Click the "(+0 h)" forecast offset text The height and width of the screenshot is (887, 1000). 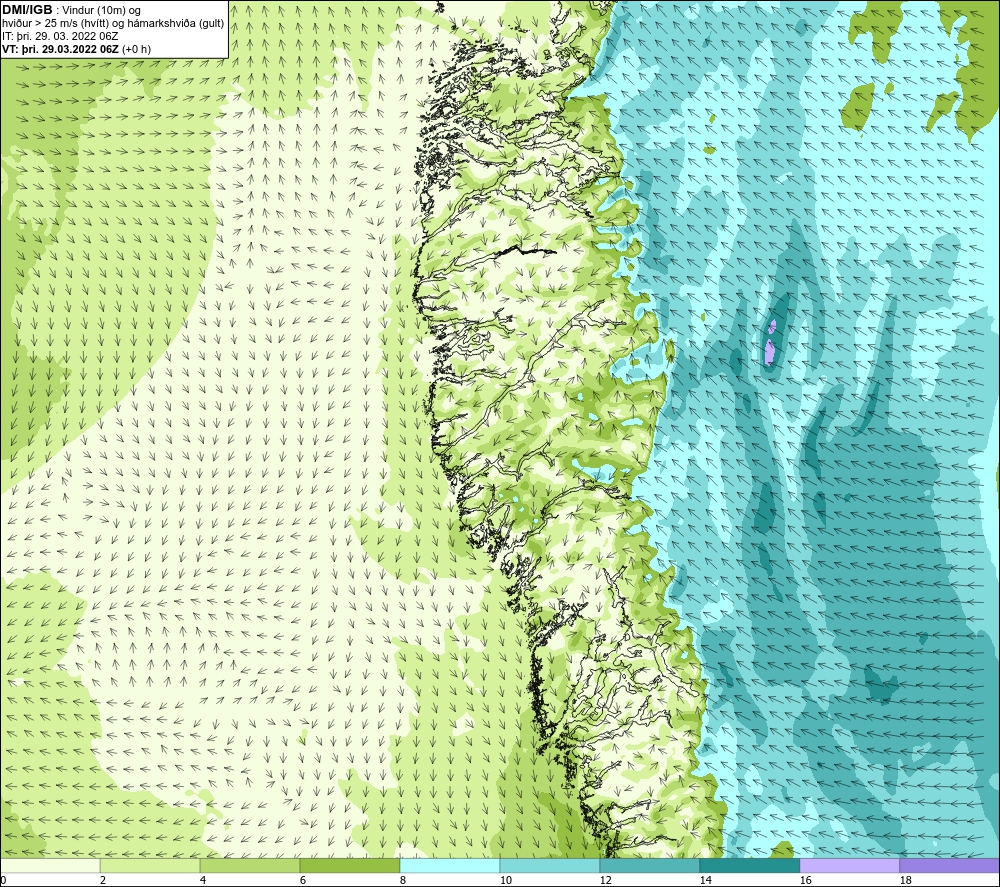coord(136,49)
